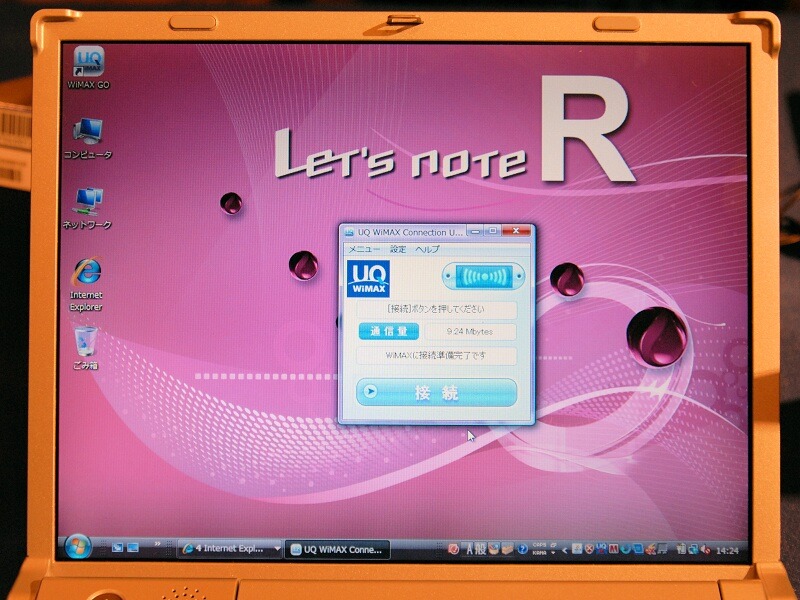The width and height of the screenshot is (800, 600).
Task: Maximize the UQ WiMAX Connection window
Action: click(493, 231)
